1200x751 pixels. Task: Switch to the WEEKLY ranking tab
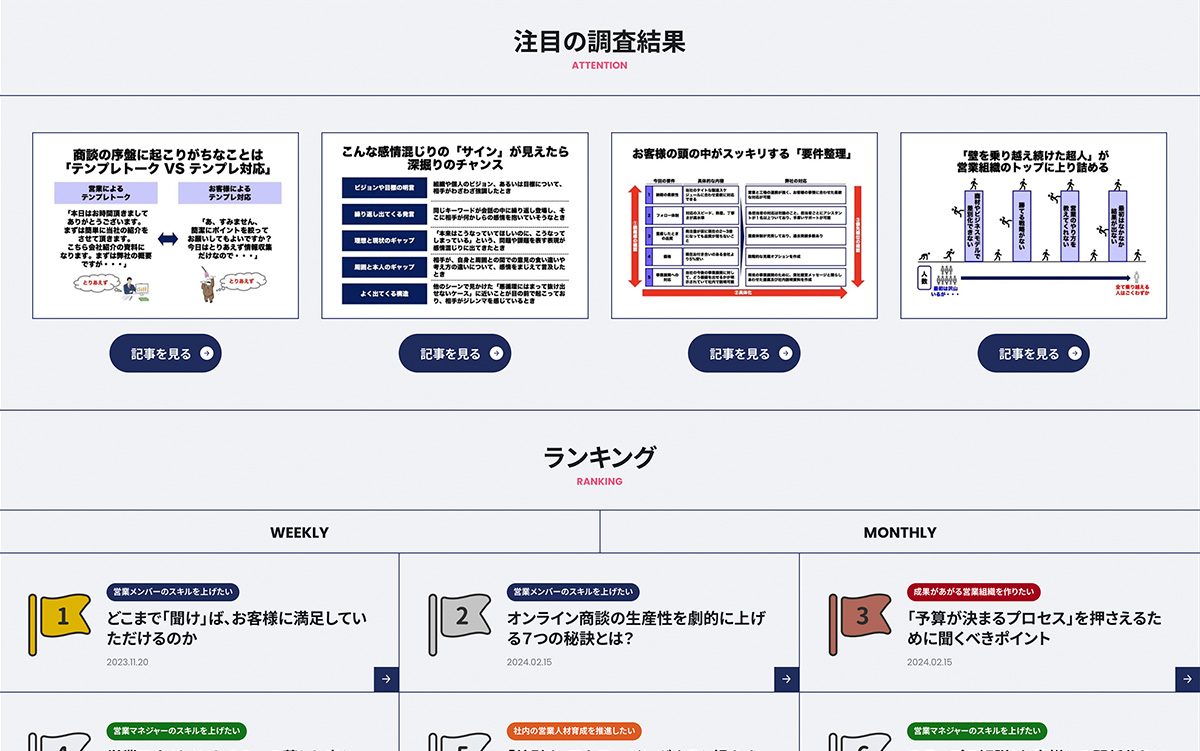point(299,532)
